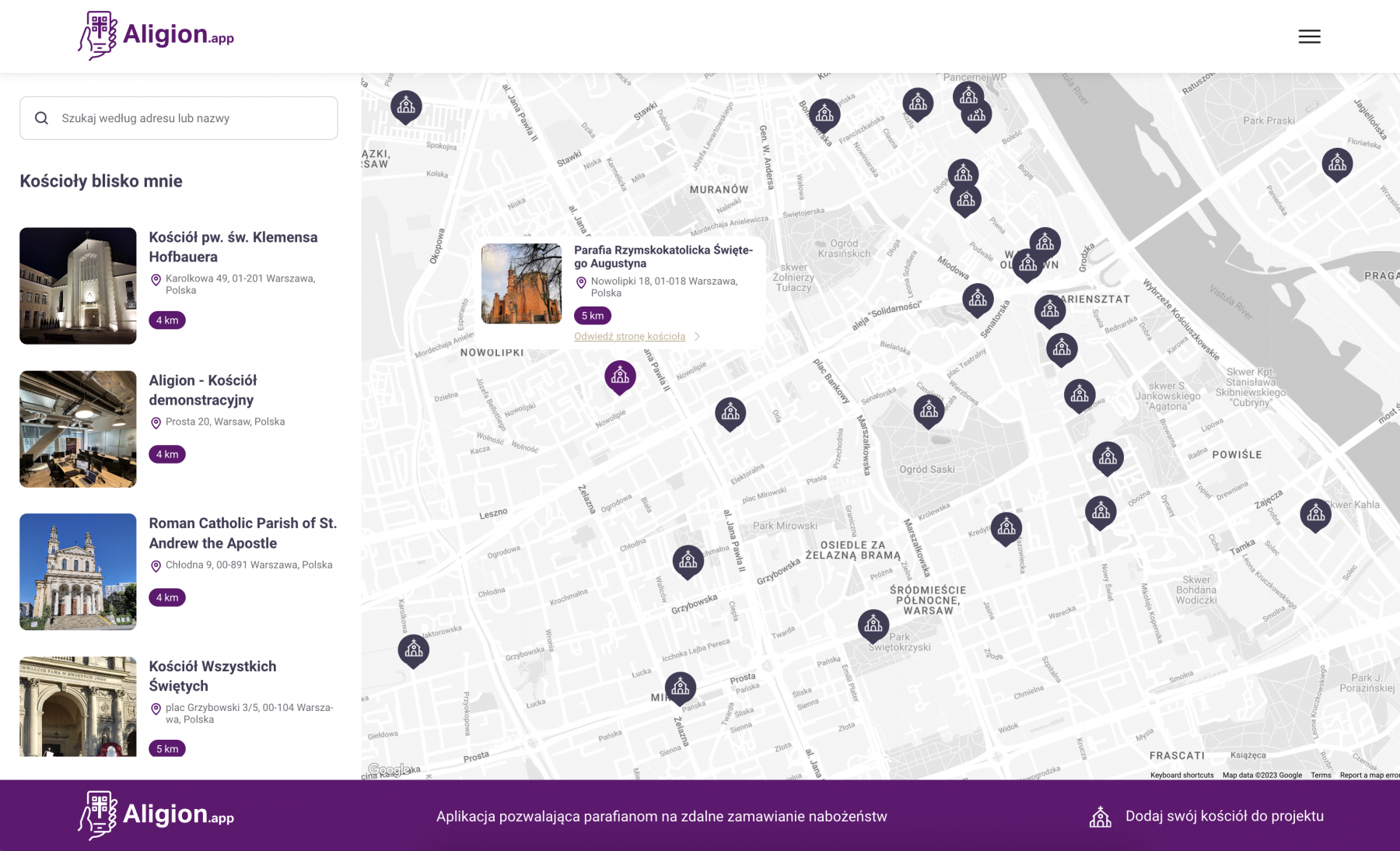This screenshot has height=851, width=1400.
Task: Open Odwiedź stronę kościoła link
Action: (629, 337)
